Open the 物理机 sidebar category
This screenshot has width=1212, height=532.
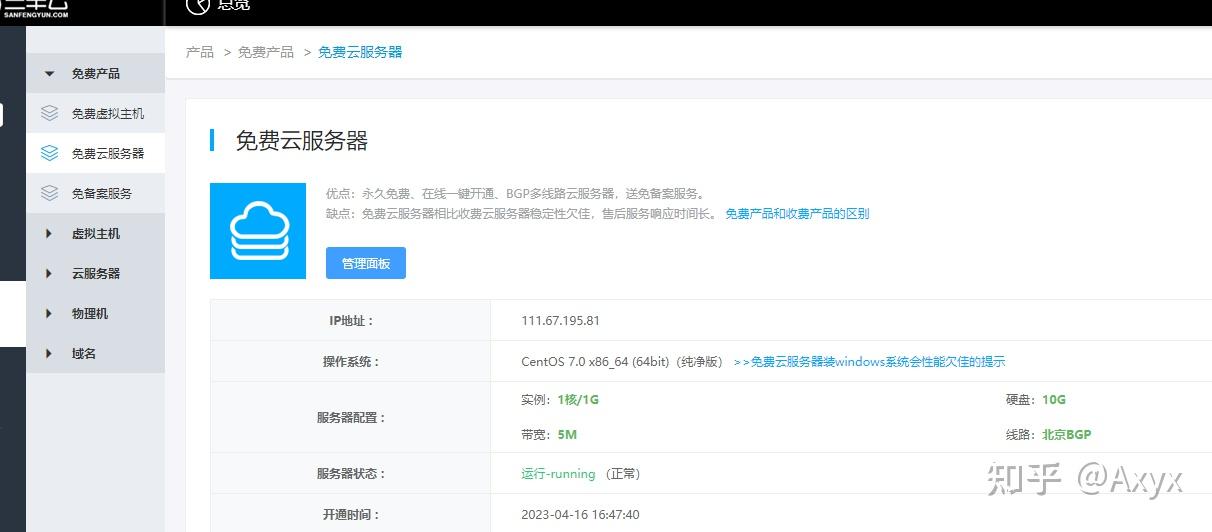(x=96, y=313)
